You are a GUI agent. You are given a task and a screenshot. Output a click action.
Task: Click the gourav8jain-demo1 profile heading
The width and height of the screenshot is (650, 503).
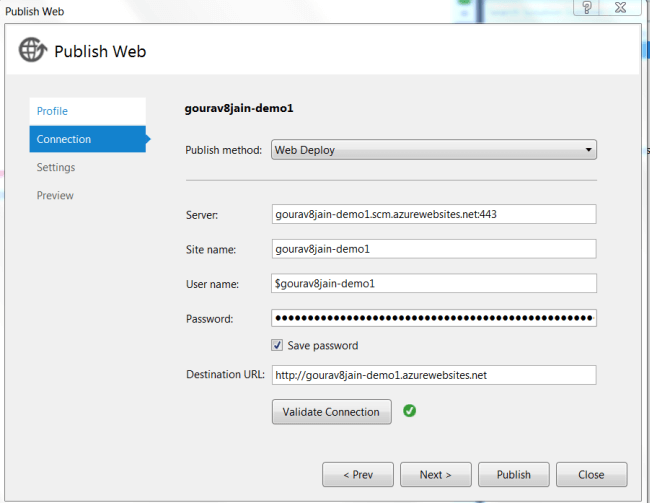(x=239, y=109)
